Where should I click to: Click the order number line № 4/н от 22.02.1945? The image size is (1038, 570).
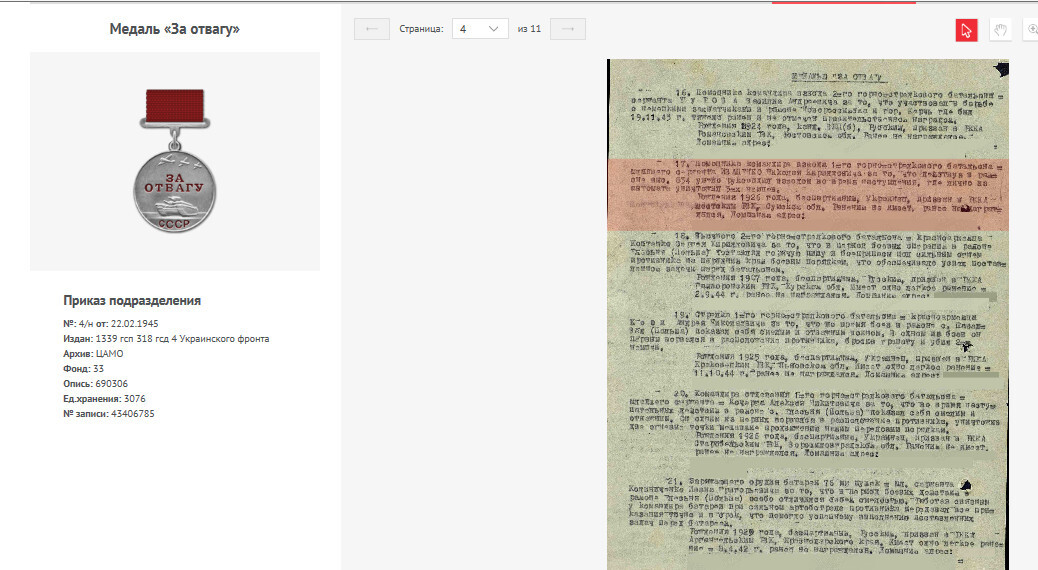click(x=111, y=324)
